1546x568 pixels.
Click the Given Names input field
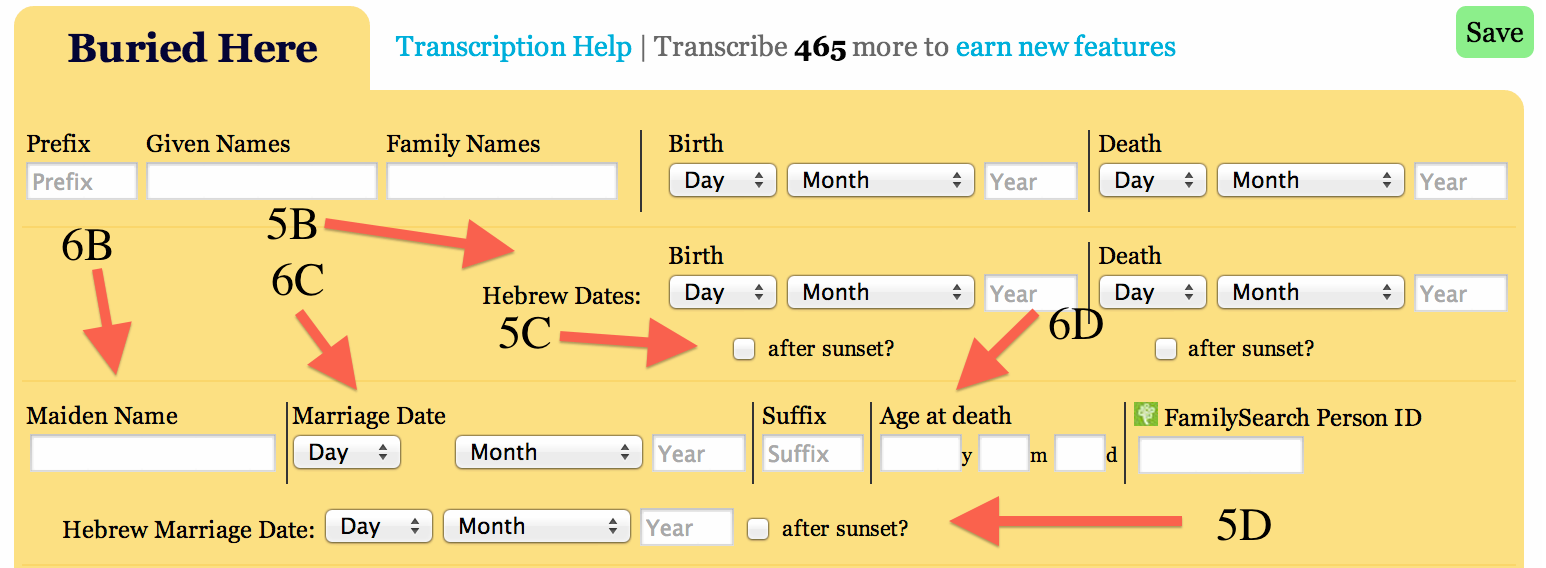pyautogui.click(x=261, y=182)
